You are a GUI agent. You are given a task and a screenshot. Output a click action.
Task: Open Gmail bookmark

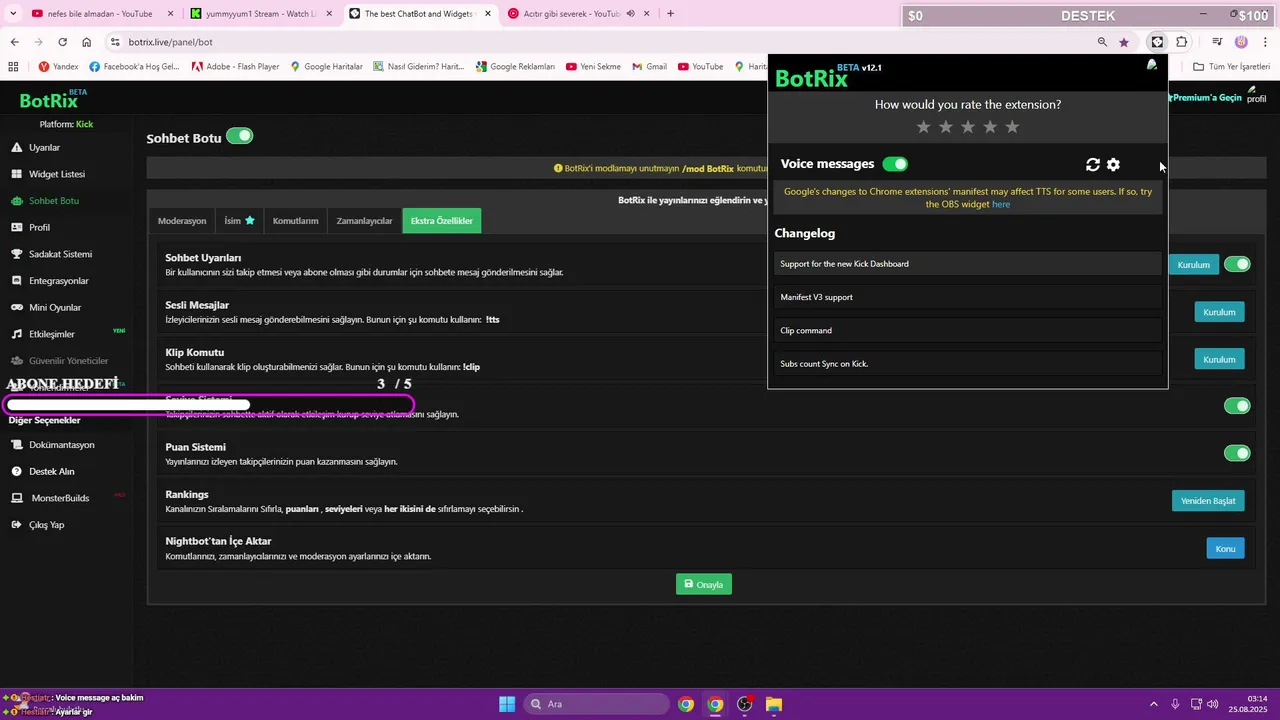click(x=650, y=67)
